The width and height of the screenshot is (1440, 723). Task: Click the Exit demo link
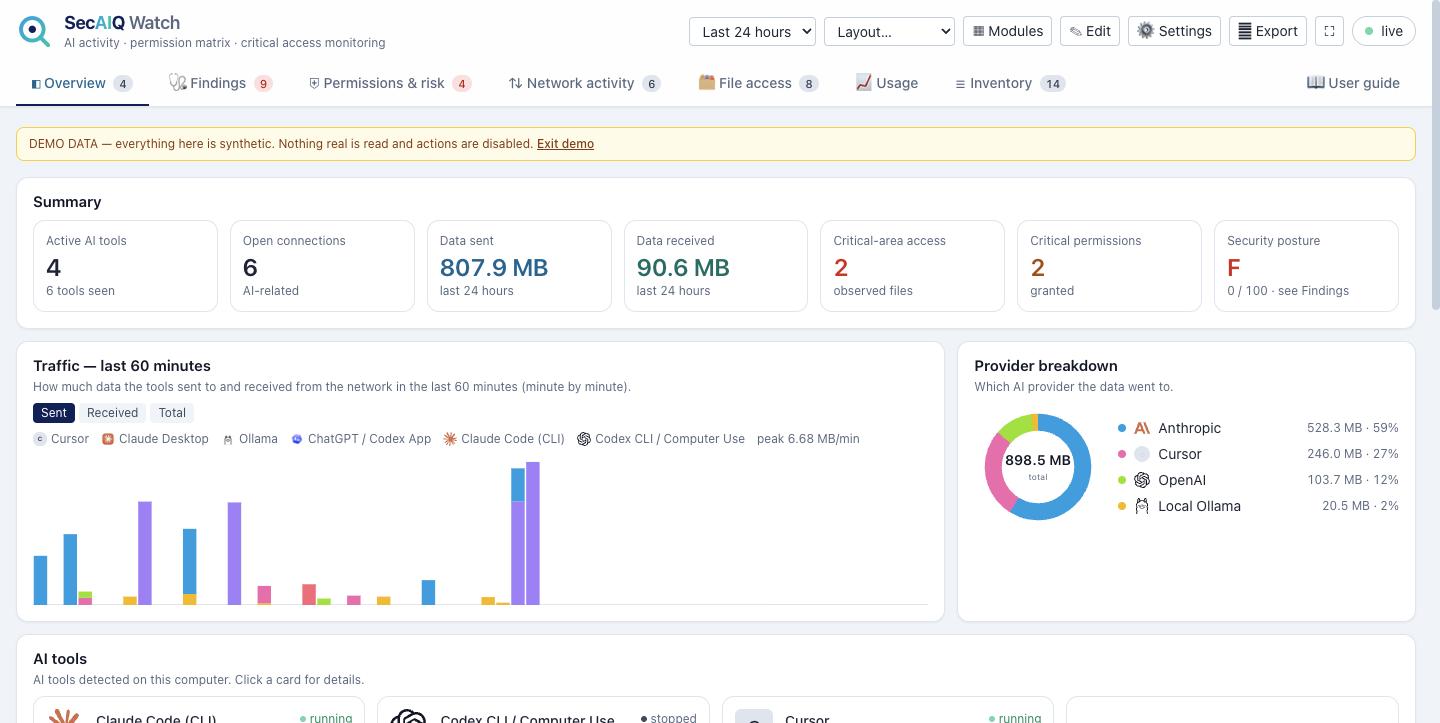pyautogui.click(x=565, y=144)
